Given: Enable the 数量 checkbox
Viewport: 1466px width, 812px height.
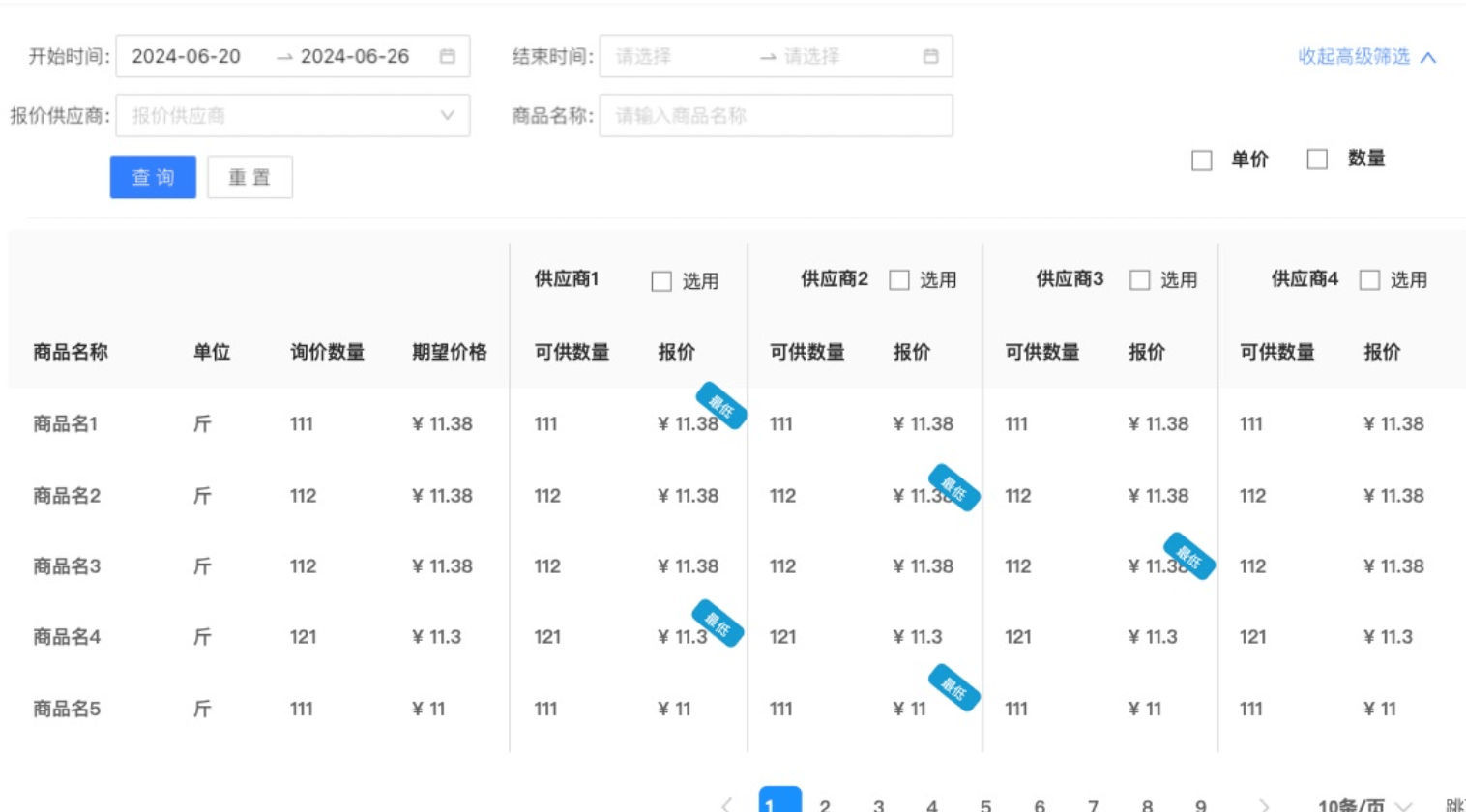Looking at the screenshot, I should click(1317, 159).
